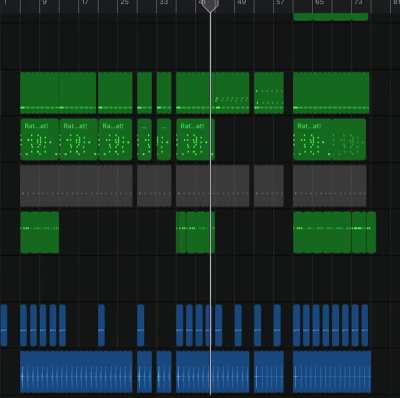The image size is (400, 398).
Task: Select the short blue clip at bar 61
Action: click(x=297, y=325)
